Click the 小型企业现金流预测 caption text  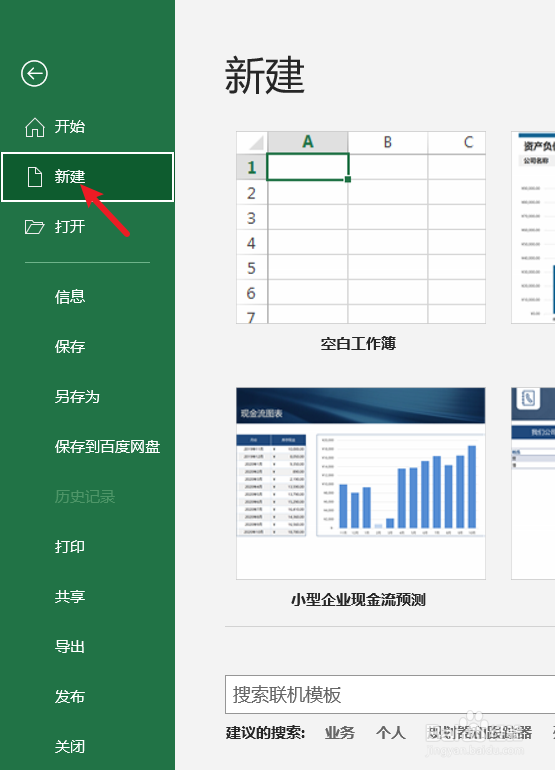coord(359,600)
